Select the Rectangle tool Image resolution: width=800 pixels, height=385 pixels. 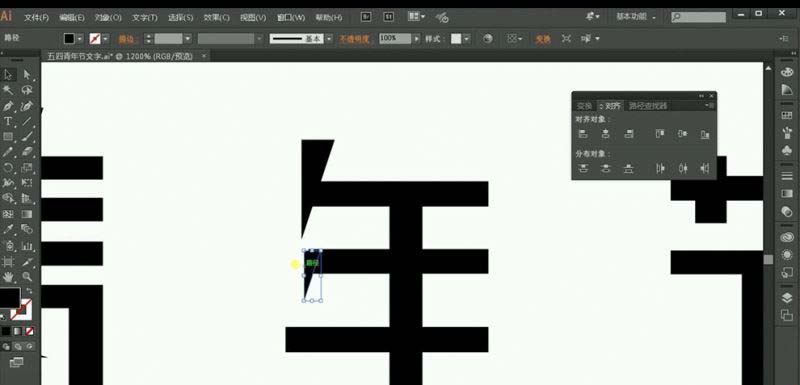(8, 137)
